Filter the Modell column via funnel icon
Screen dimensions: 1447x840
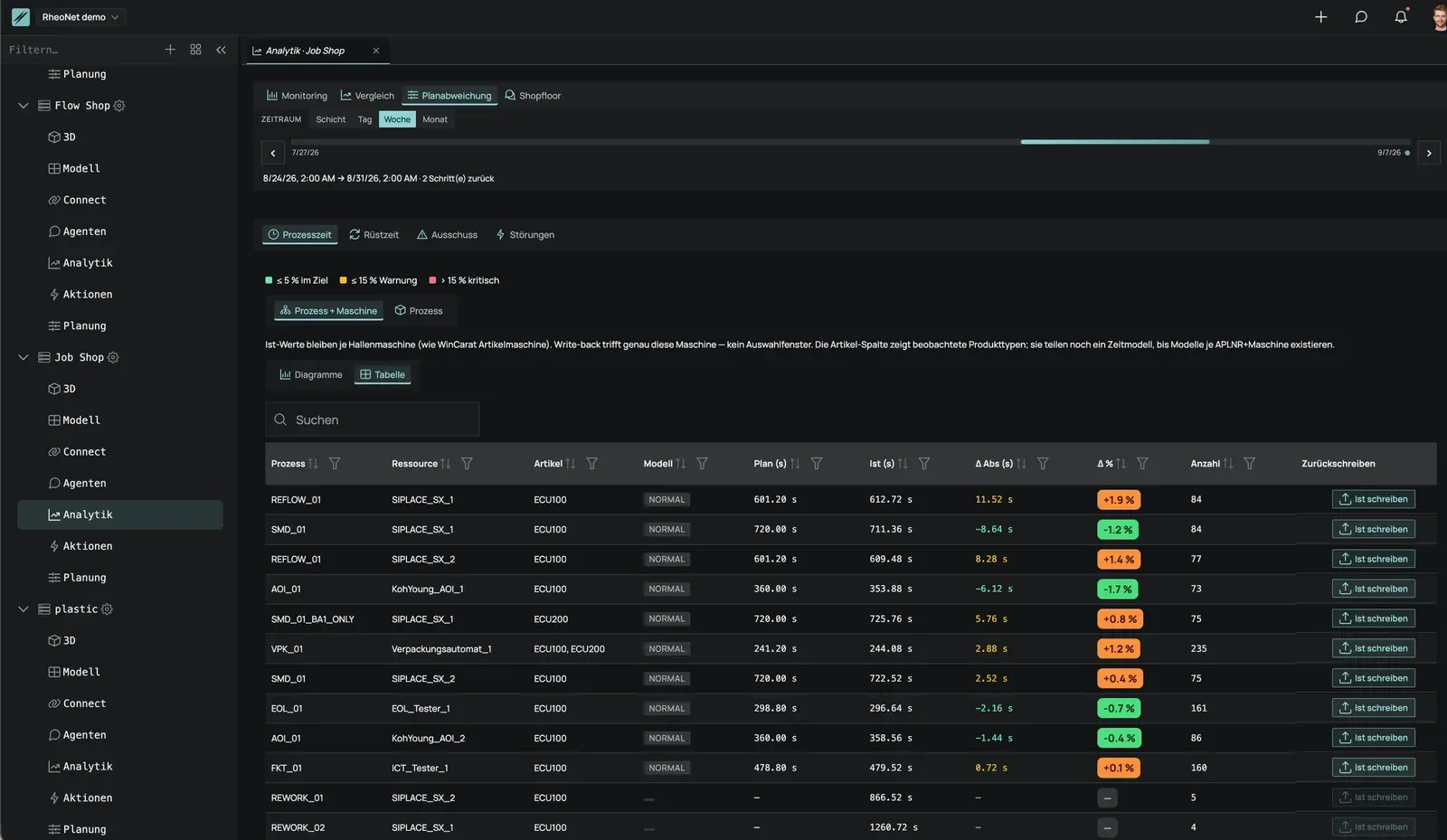(703, 464)
